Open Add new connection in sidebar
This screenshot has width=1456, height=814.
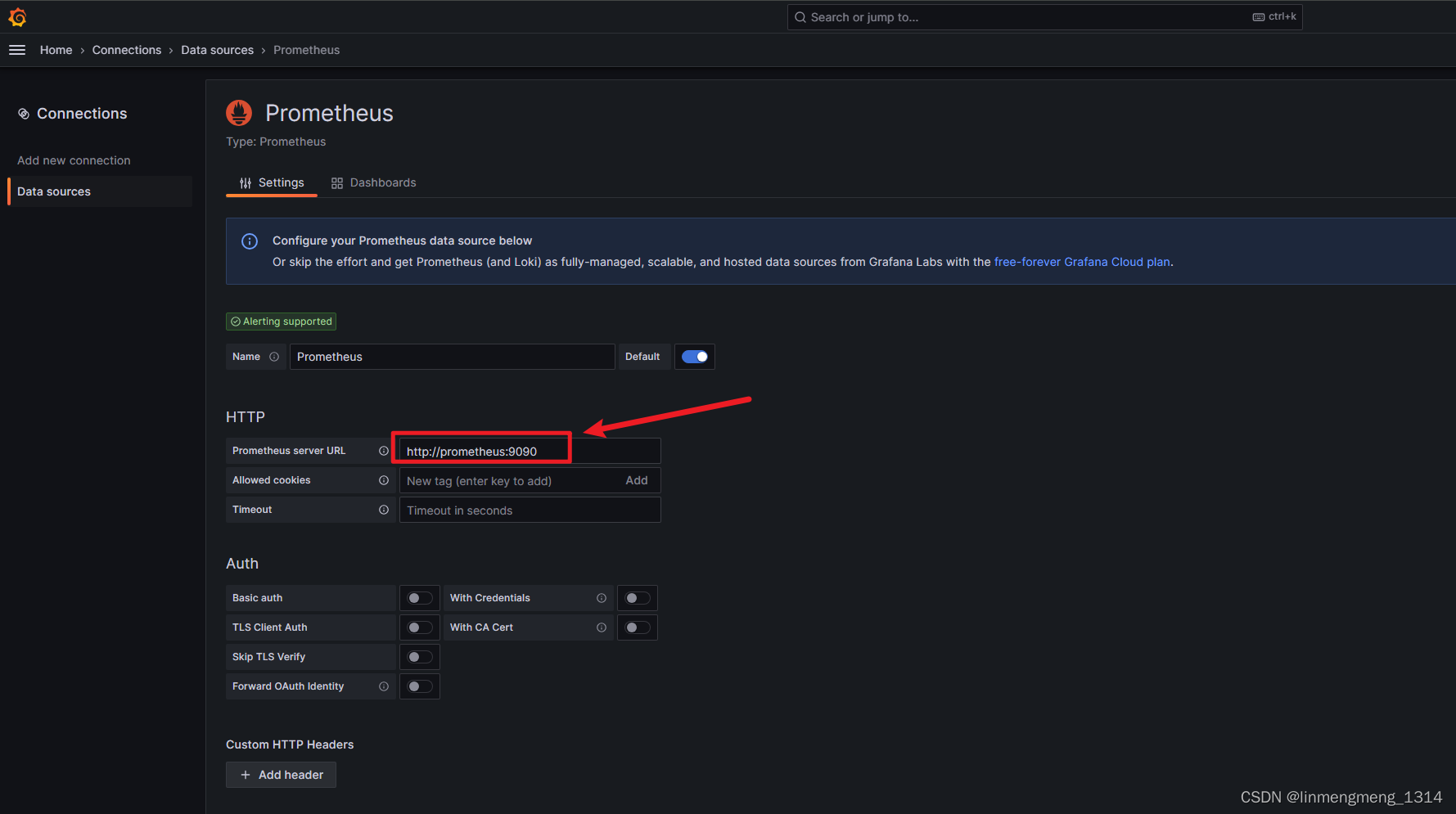74,160
